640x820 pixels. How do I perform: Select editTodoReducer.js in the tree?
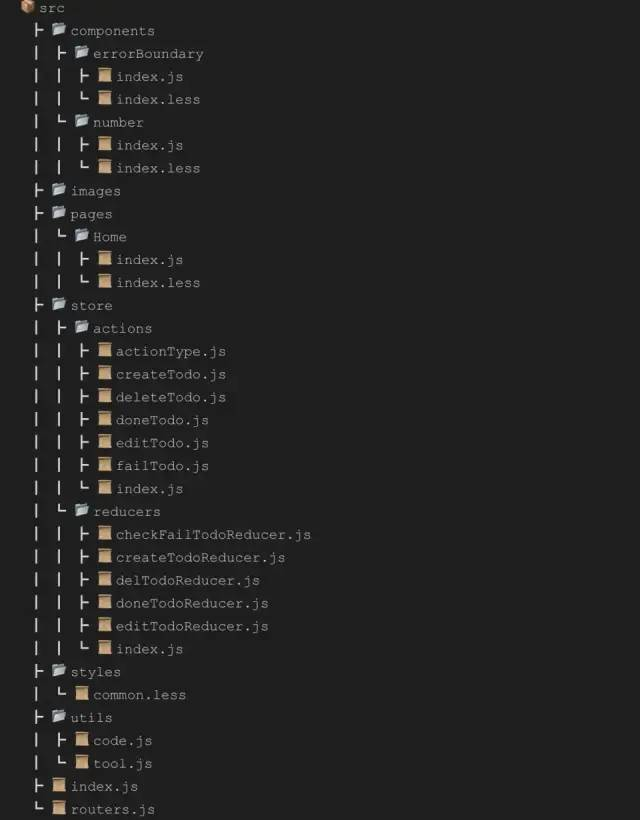coord(192,626)
